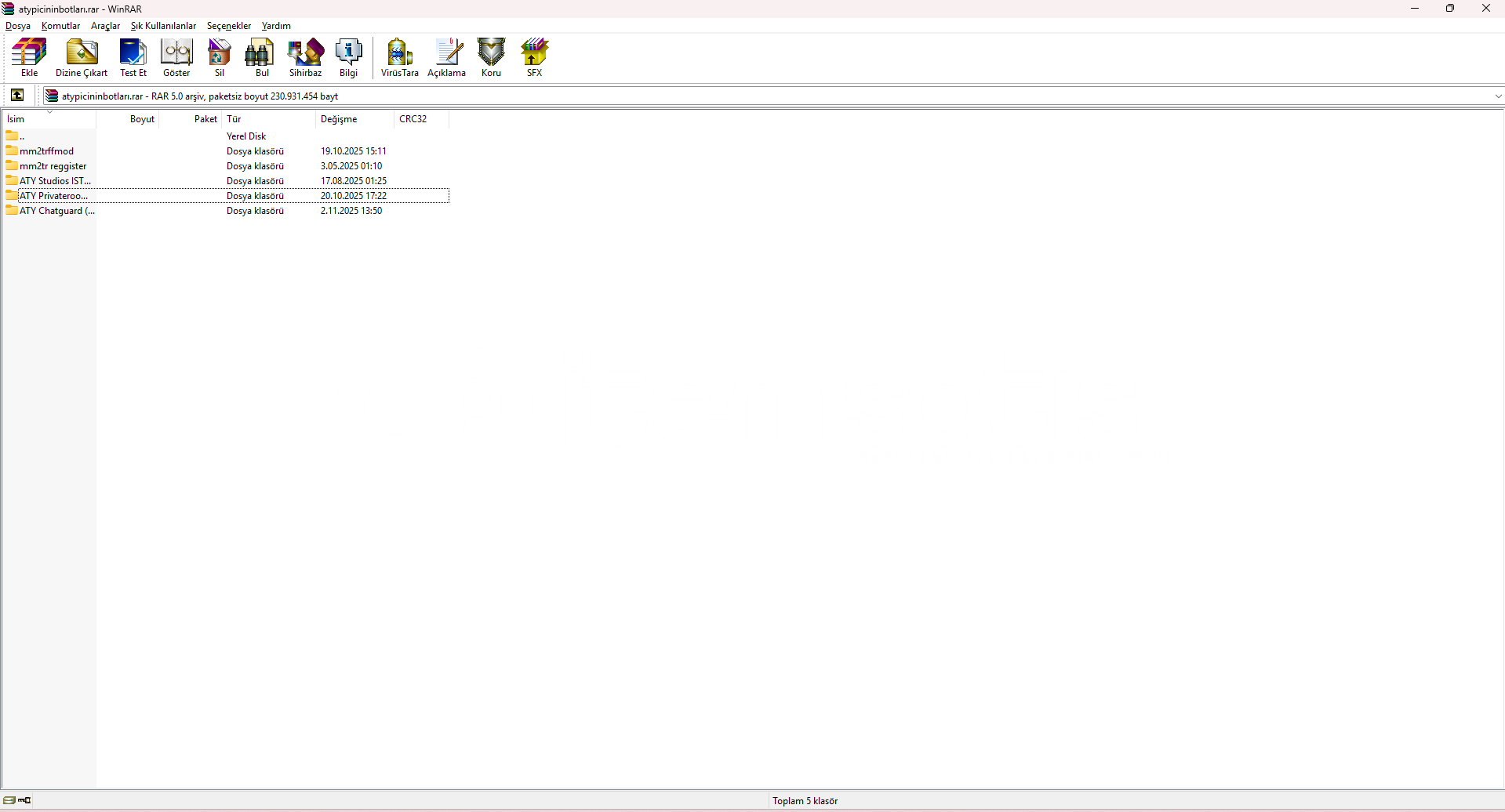The image size is (1505, 812).
Task: Sort by the Tür column header
Action: tap(269, 119)
